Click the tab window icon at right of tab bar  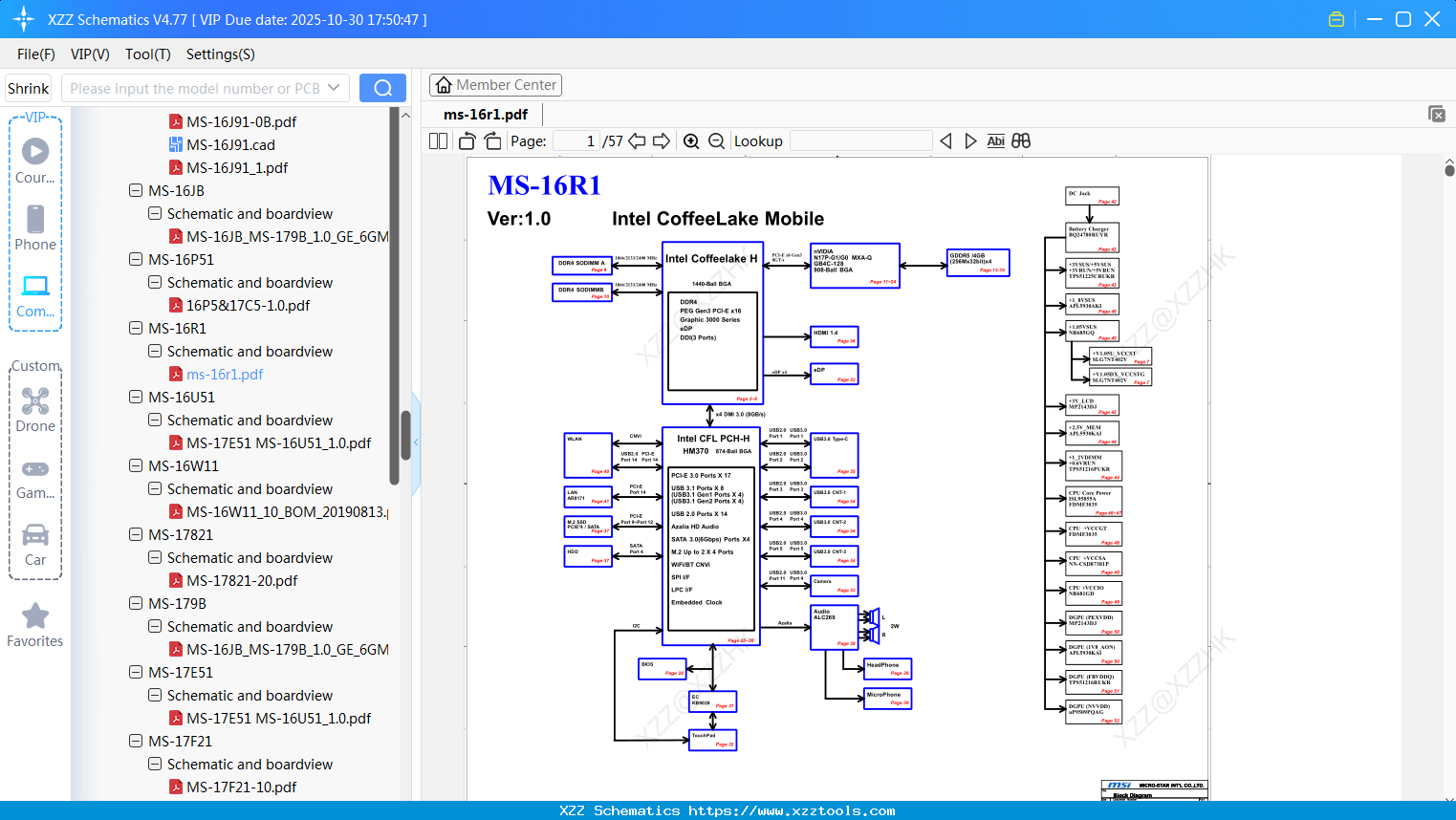(x=1436, y=114)
